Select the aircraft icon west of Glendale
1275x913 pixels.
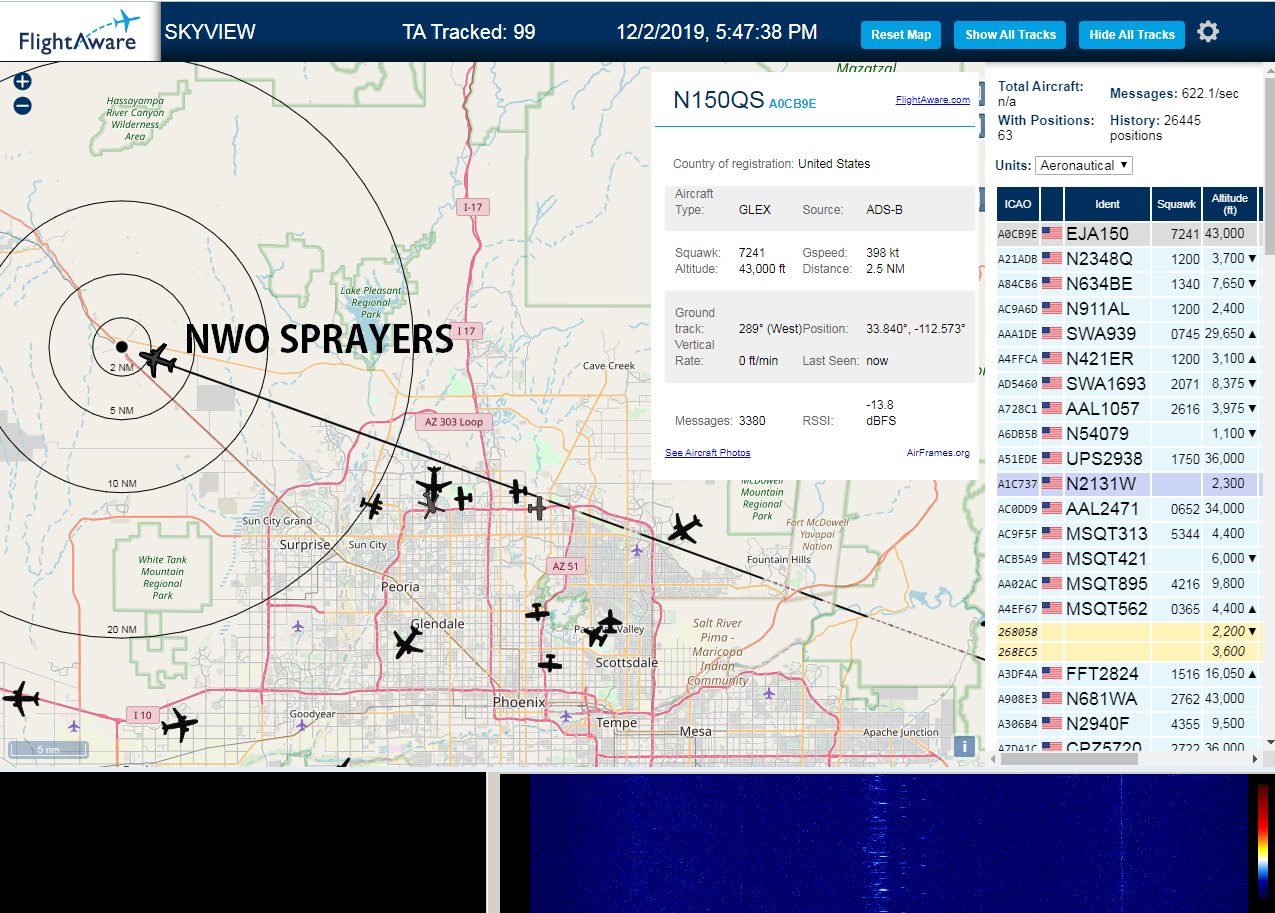(408, 643)
